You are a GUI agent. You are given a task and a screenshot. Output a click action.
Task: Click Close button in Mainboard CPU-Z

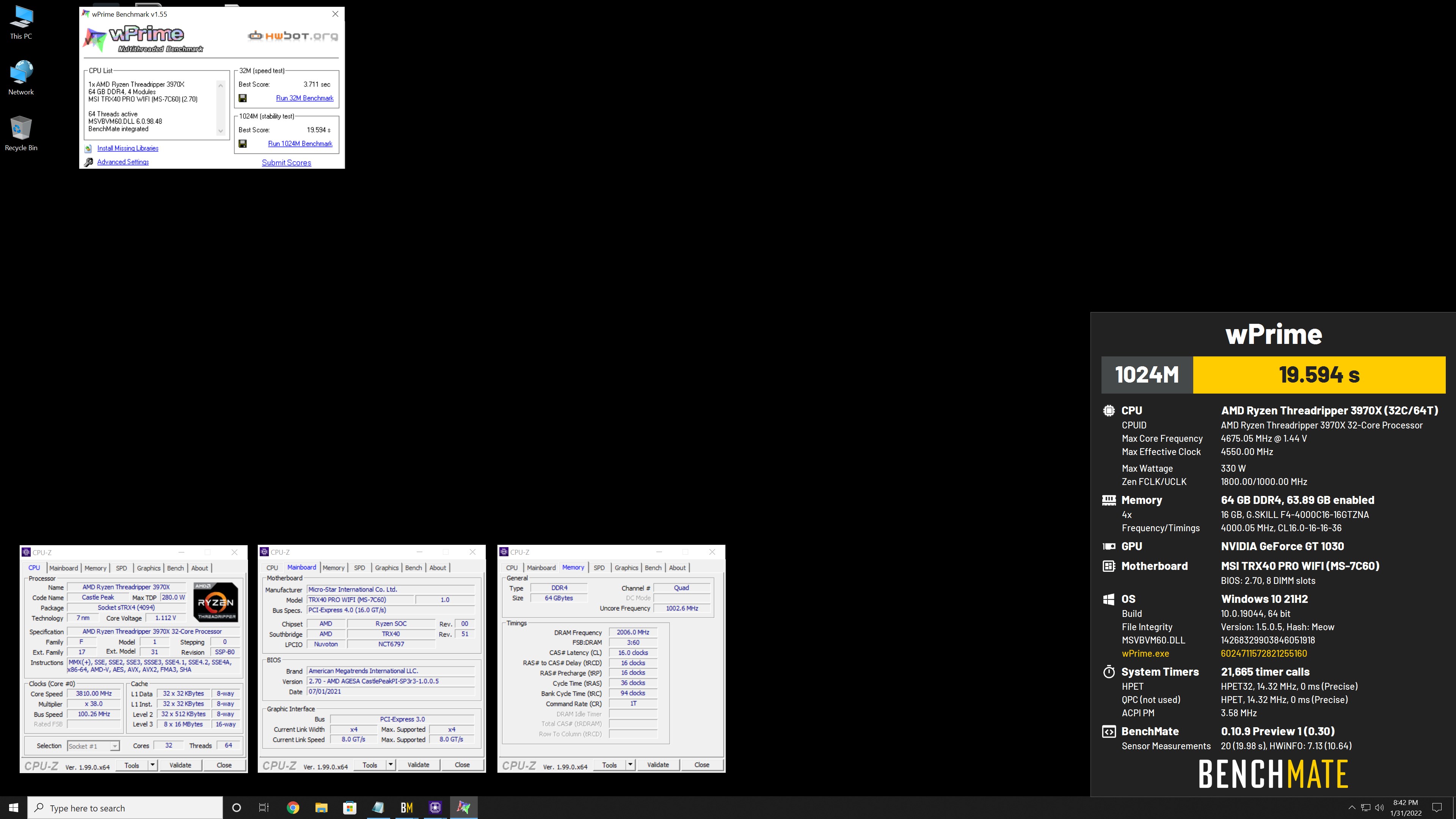click(x=462, y=765)
